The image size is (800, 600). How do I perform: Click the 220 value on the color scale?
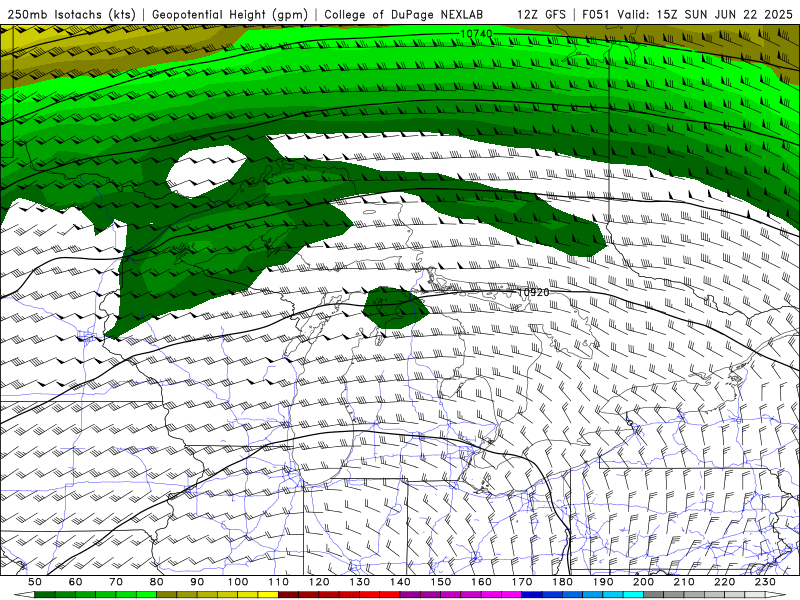click(724, 582)
